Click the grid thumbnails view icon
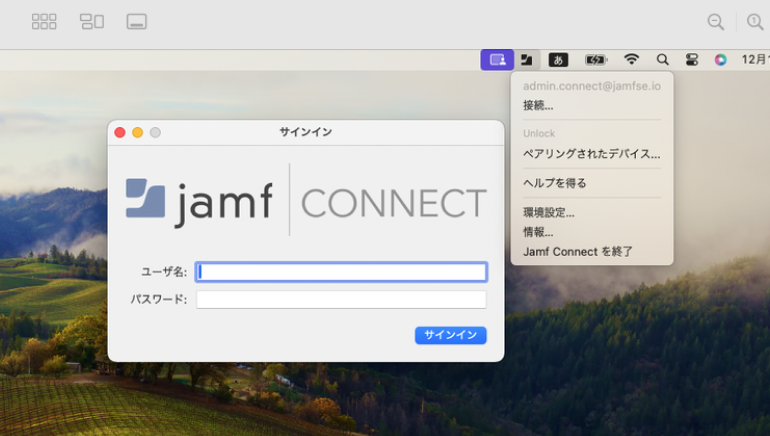The width and height of the screenshot is (770, 436). click(44, 21)
